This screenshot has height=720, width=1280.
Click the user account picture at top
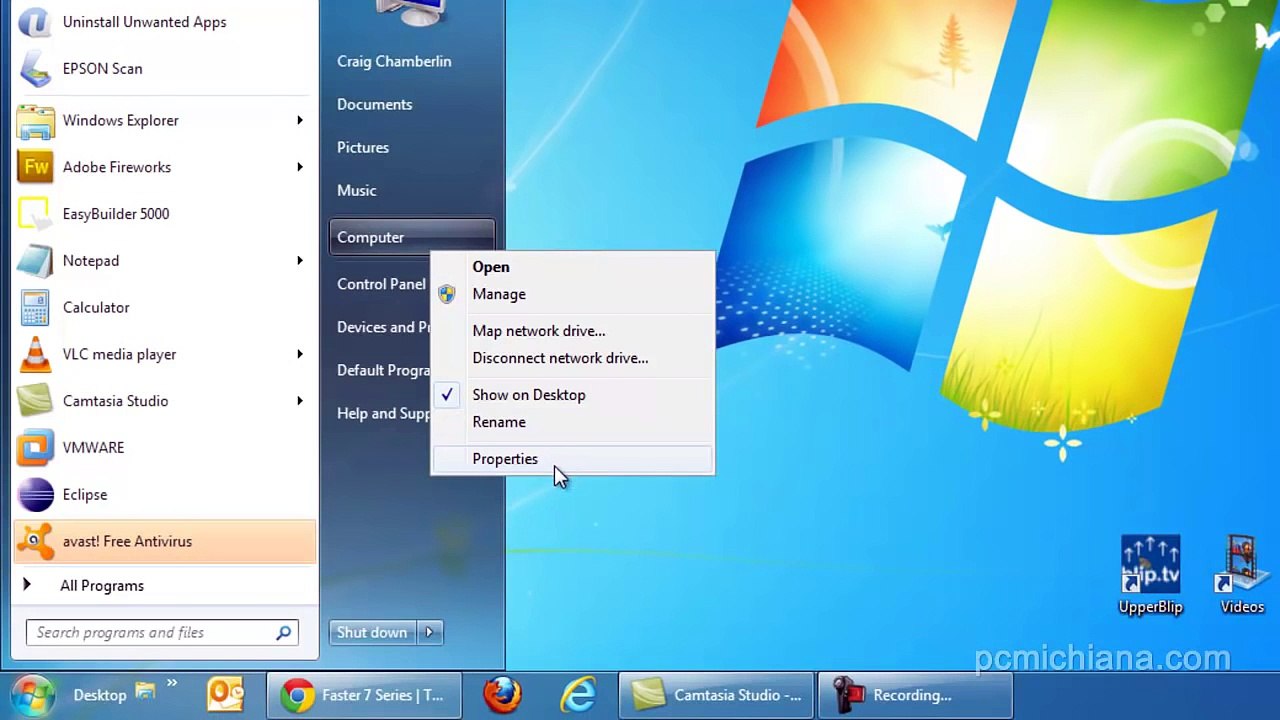pyautogui.click(x=411, y=13)
